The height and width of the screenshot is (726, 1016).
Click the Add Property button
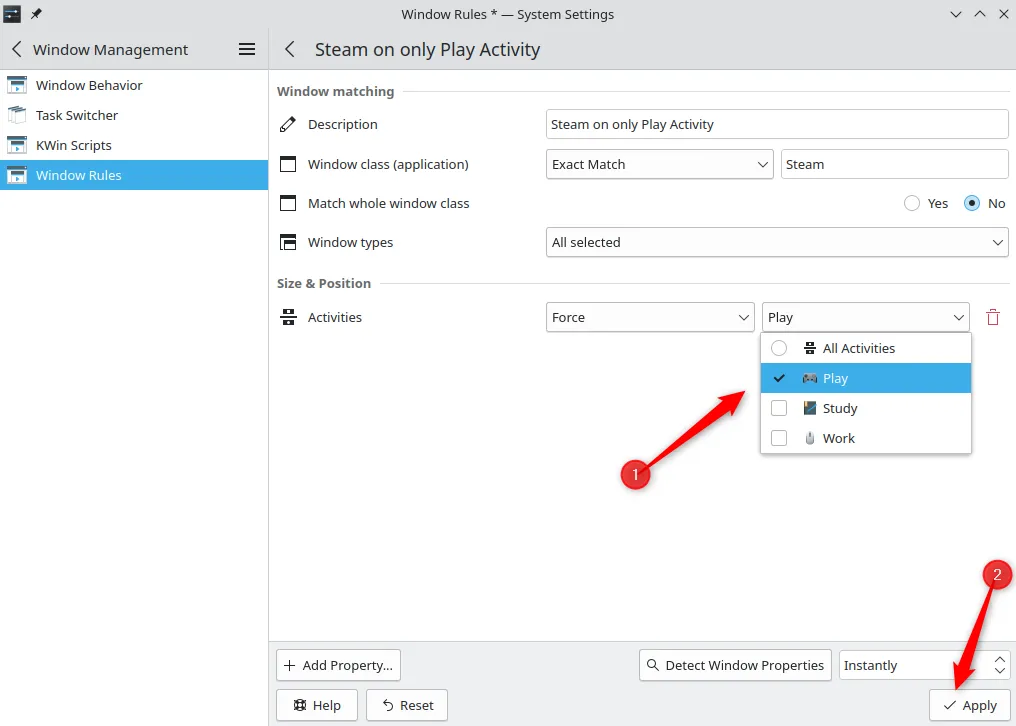tap(338, 665)
